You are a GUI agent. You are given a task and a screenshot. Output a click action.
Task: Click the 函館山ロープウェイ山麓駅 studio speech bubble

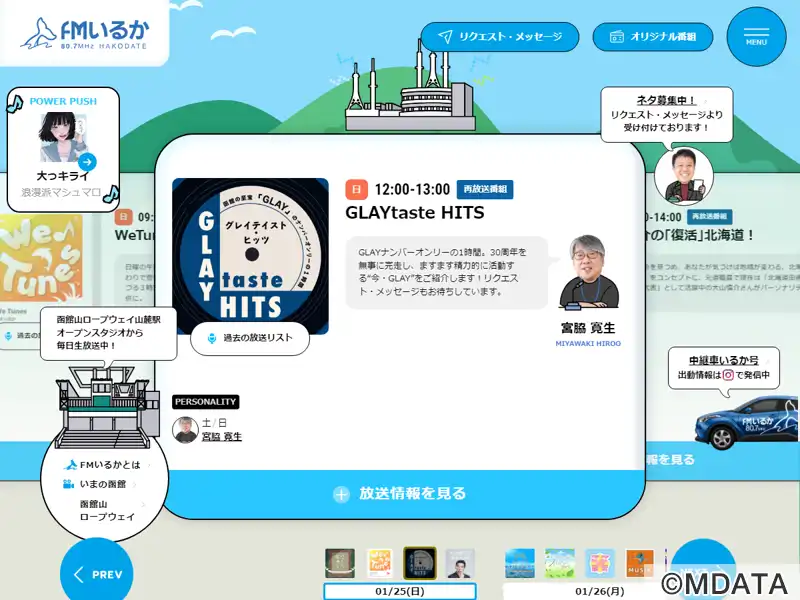coord(108,332)
